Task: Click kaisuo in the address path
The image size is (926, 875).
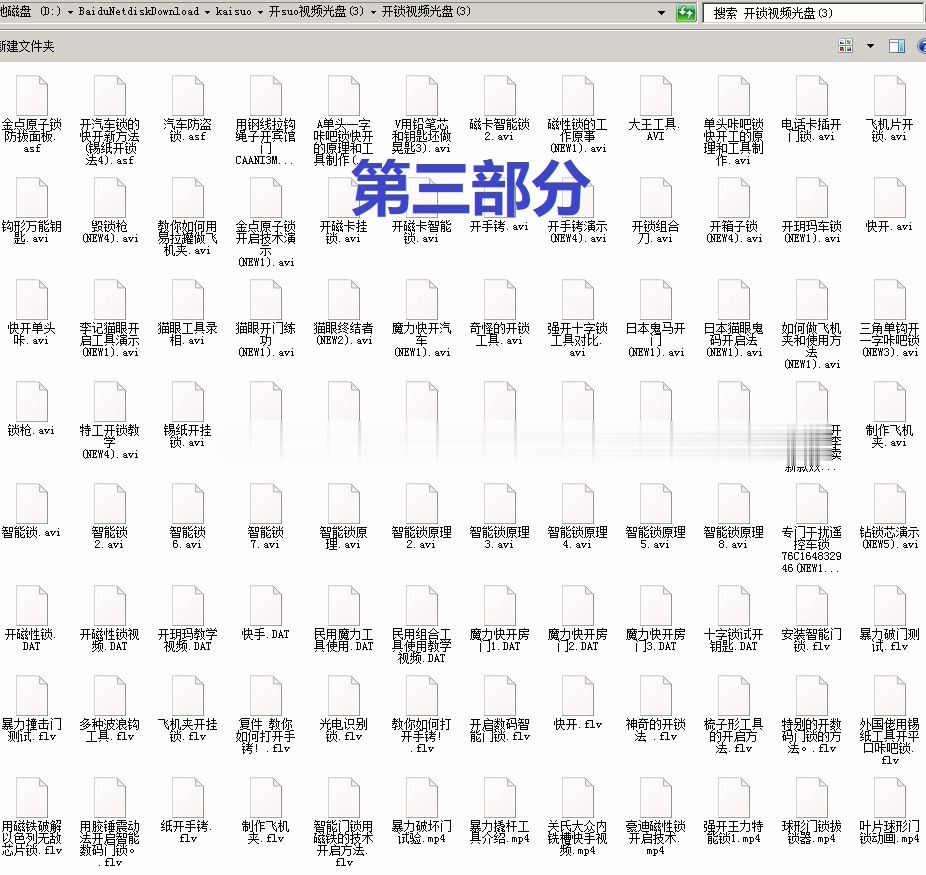Action: [x=233, y=11]
